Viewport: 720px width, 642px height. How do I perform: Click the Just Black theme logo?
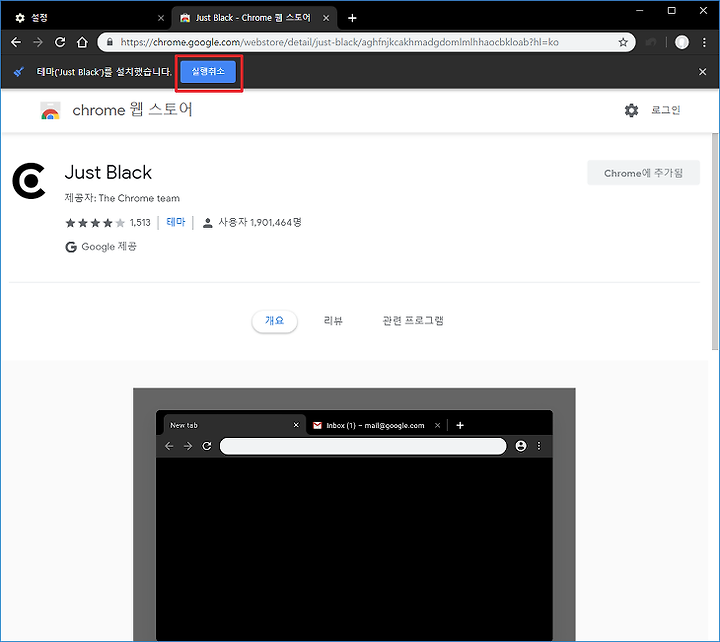coord(29,180)
